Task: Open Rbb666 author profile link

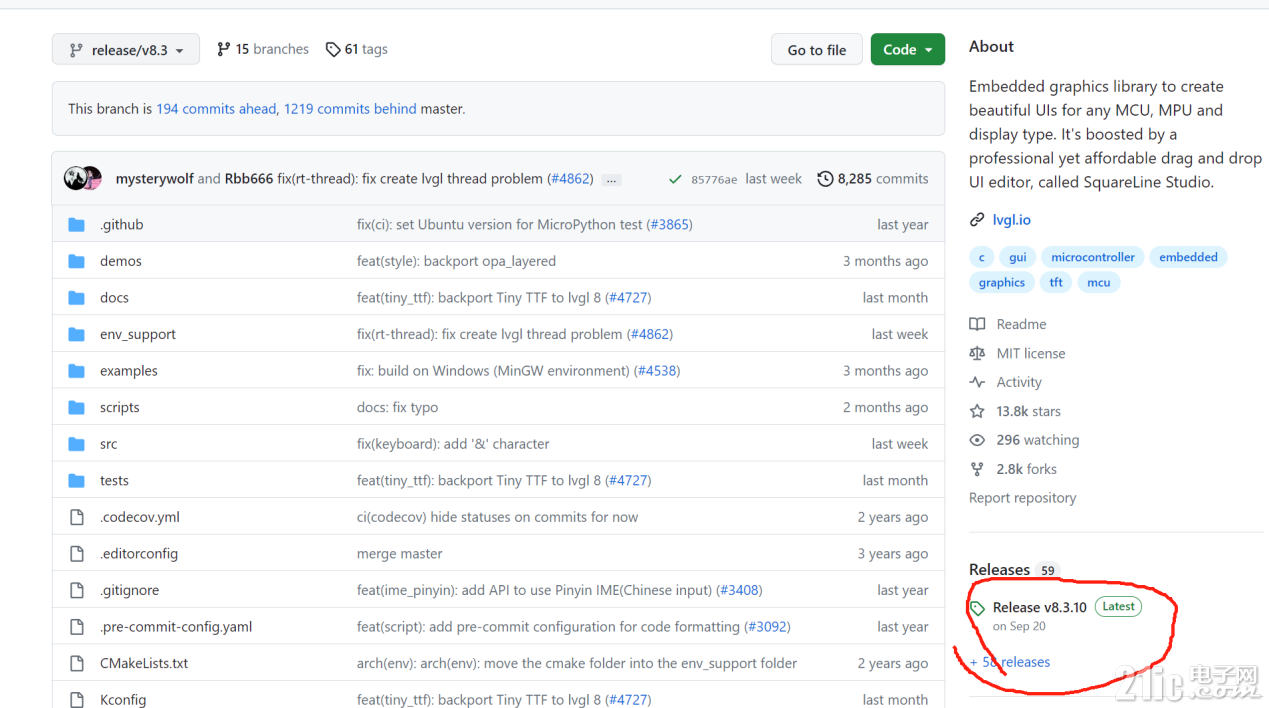Action: (x=249, y=179)
